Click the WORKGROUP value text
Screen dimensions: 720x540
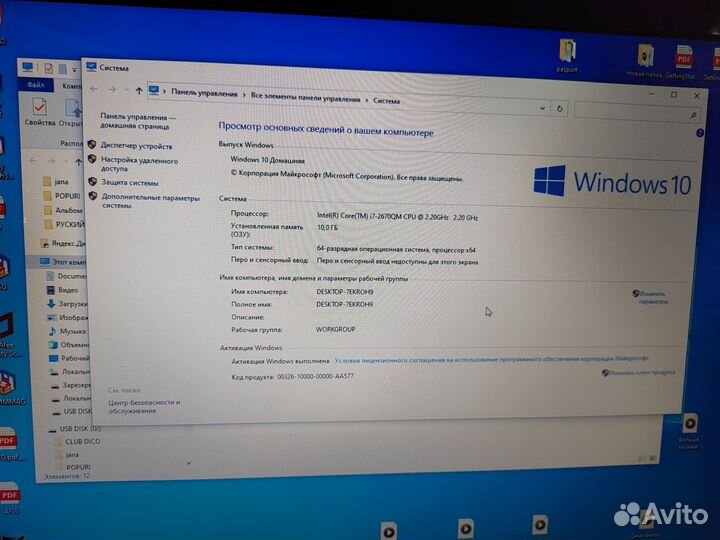tap(335, 329)
